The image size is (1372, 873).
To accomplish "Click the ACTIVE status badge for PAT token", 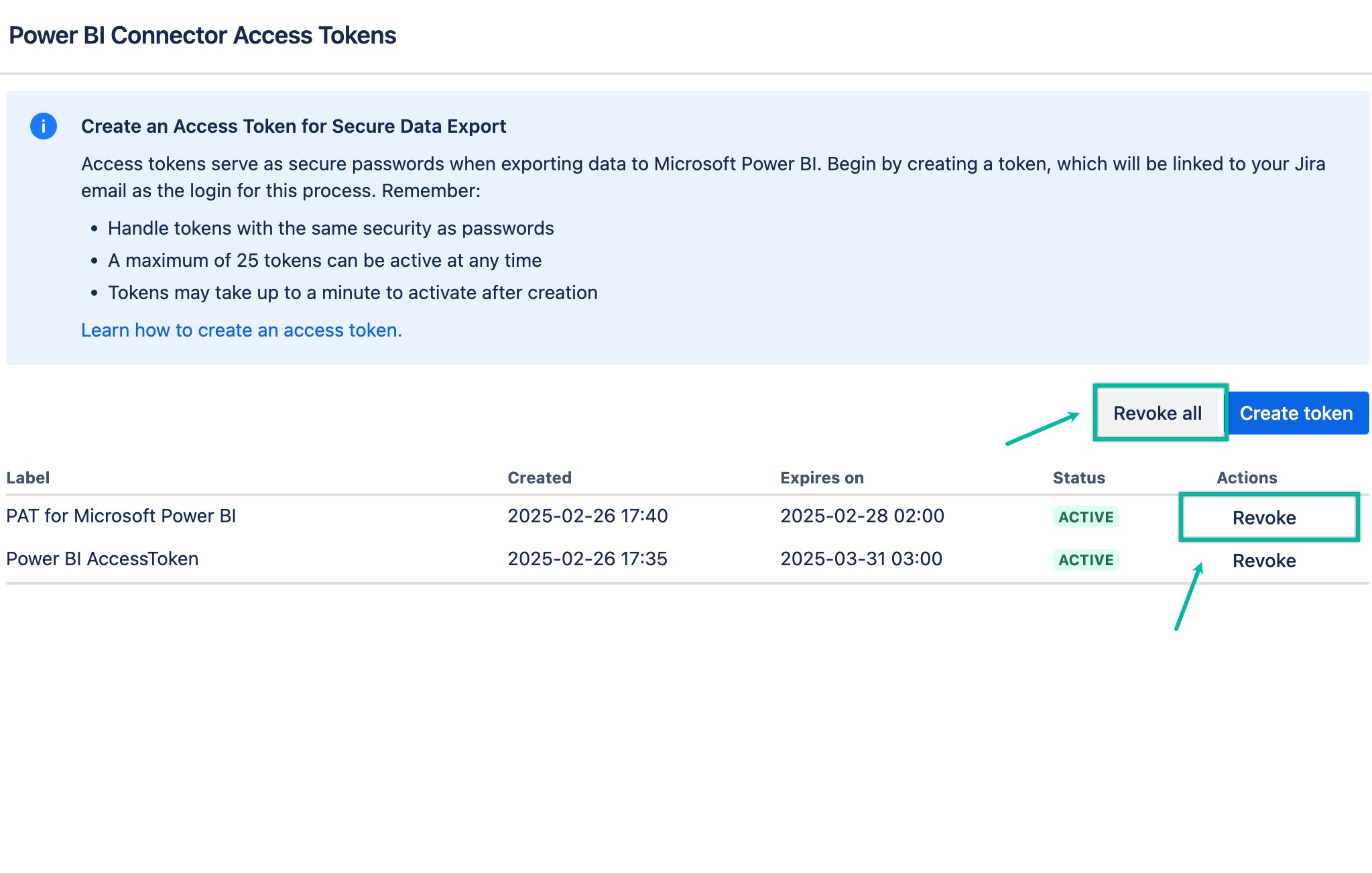I will [1084, 516].
